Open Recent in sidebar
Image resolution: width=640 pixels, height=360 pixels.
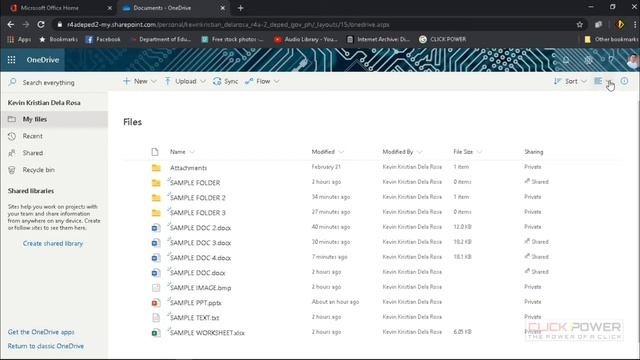coord(54,136)
